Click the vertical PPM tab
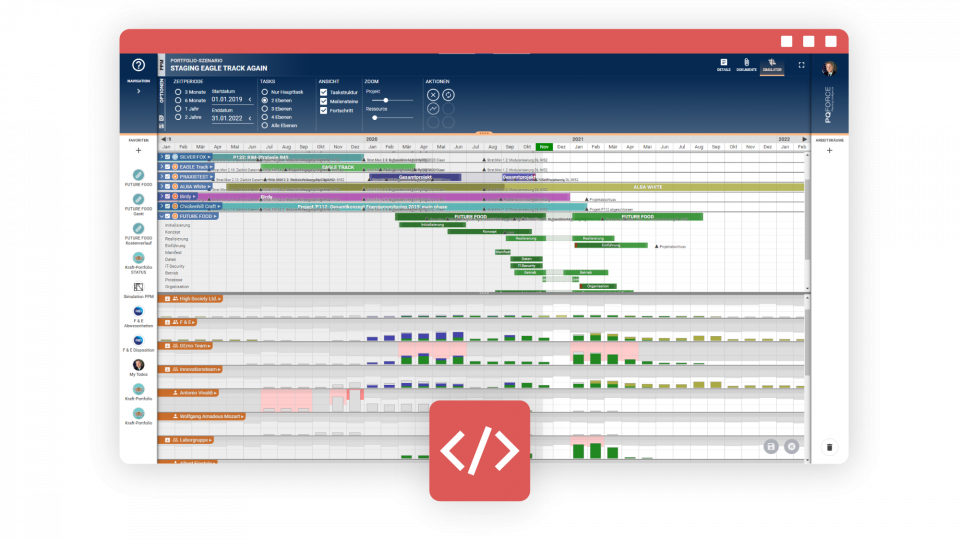 pyautogui.click(x=162, y=66)
